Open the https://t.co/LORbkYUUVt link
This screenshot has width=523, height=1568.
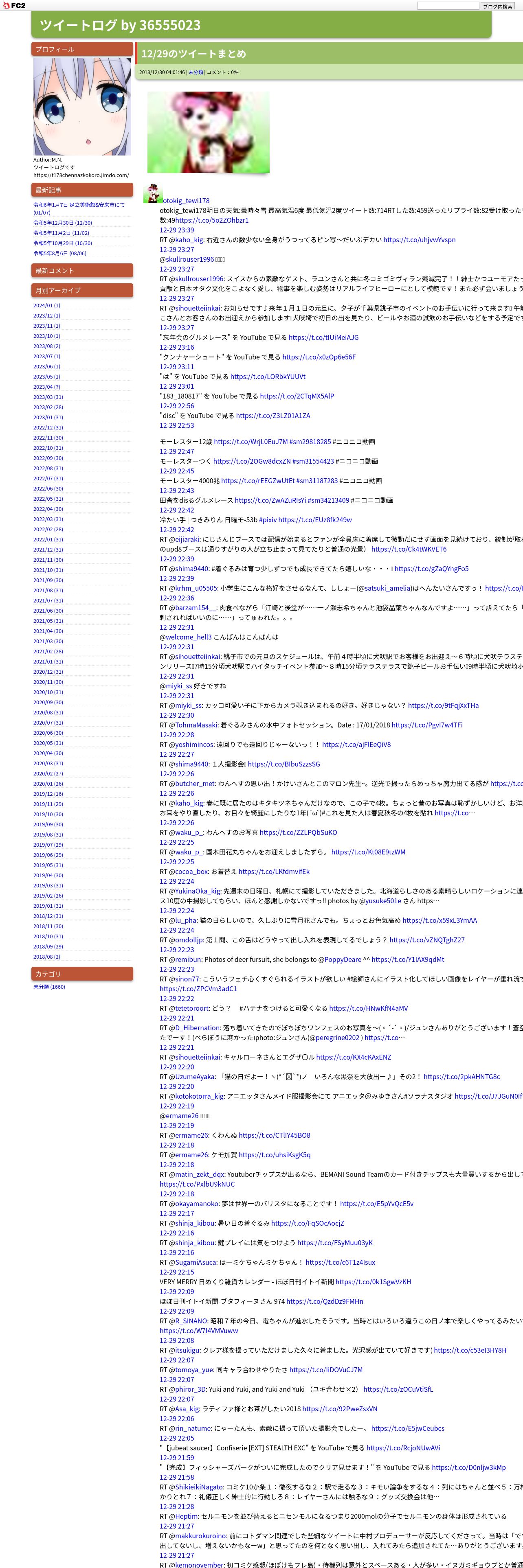click(268, 377)
